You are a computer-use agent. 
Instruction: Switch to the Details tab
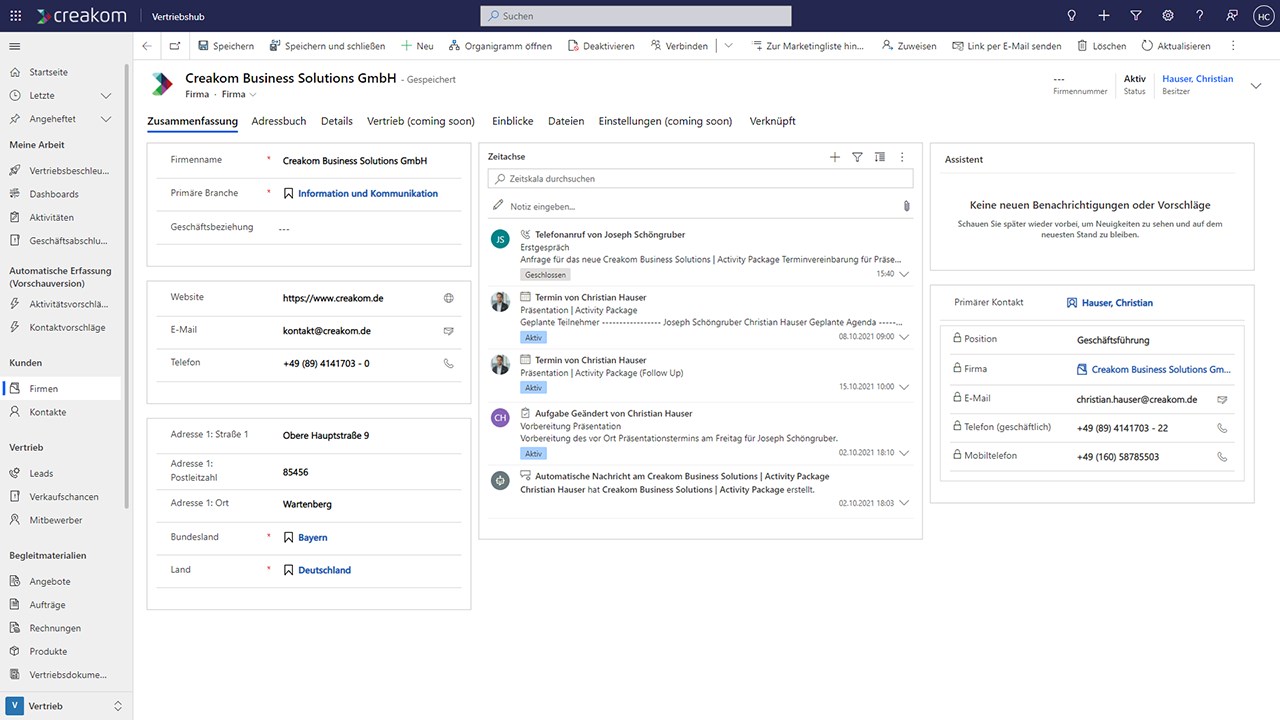click(337, 121)
